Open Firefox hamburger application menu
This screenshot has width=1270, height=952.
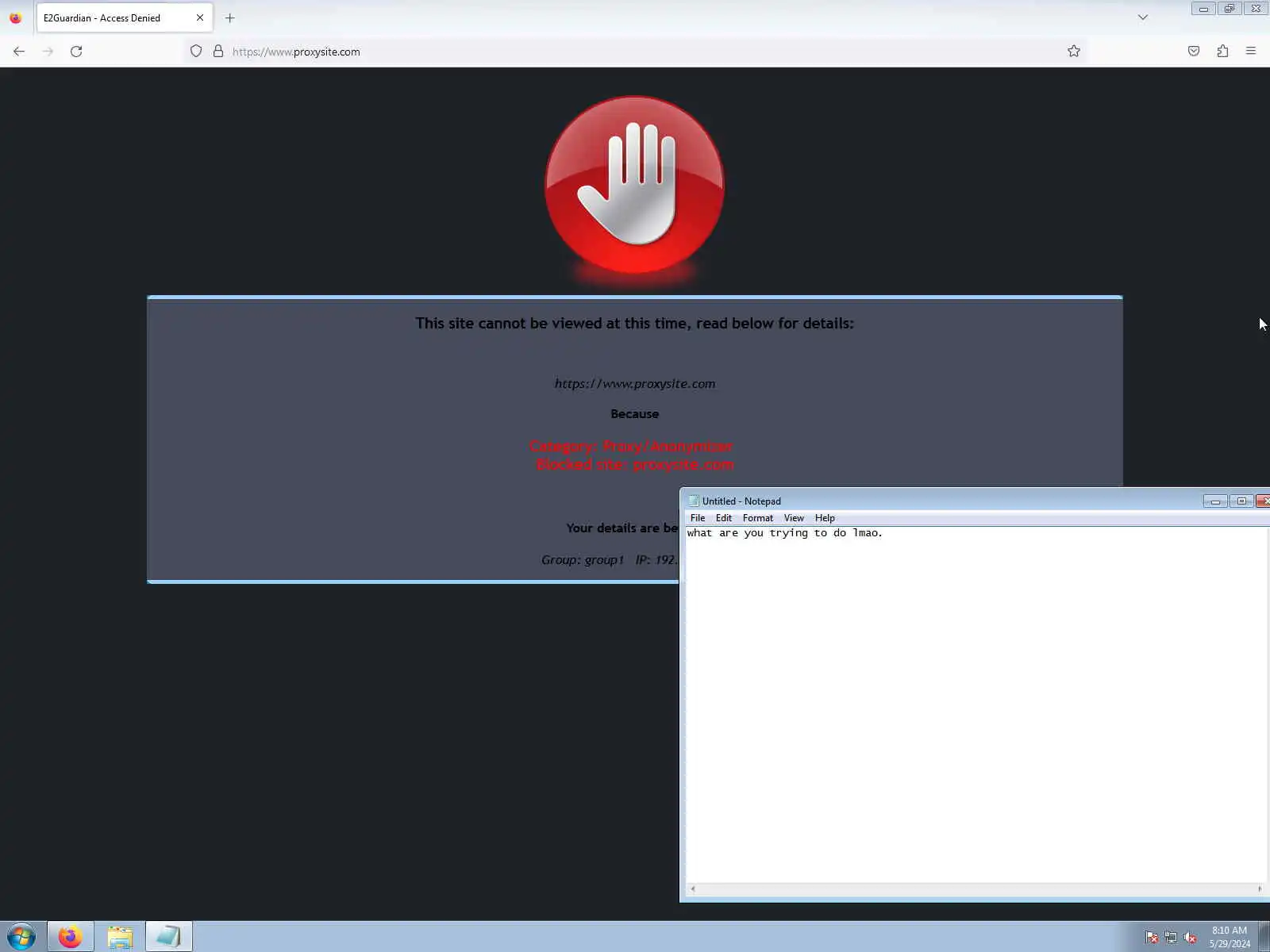point(1251,52)
